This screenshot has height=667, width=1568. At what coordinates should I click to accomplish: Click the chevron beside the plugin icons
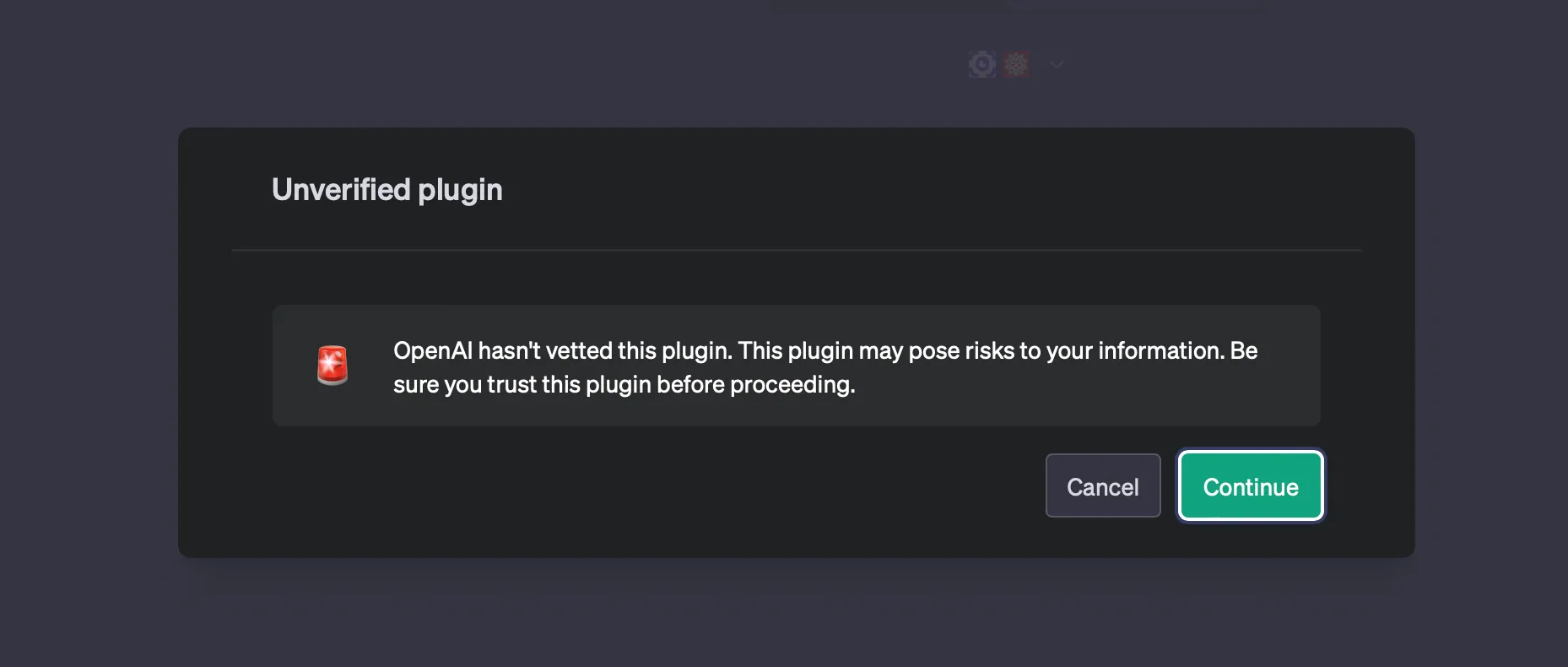[x=1056, y=64]
